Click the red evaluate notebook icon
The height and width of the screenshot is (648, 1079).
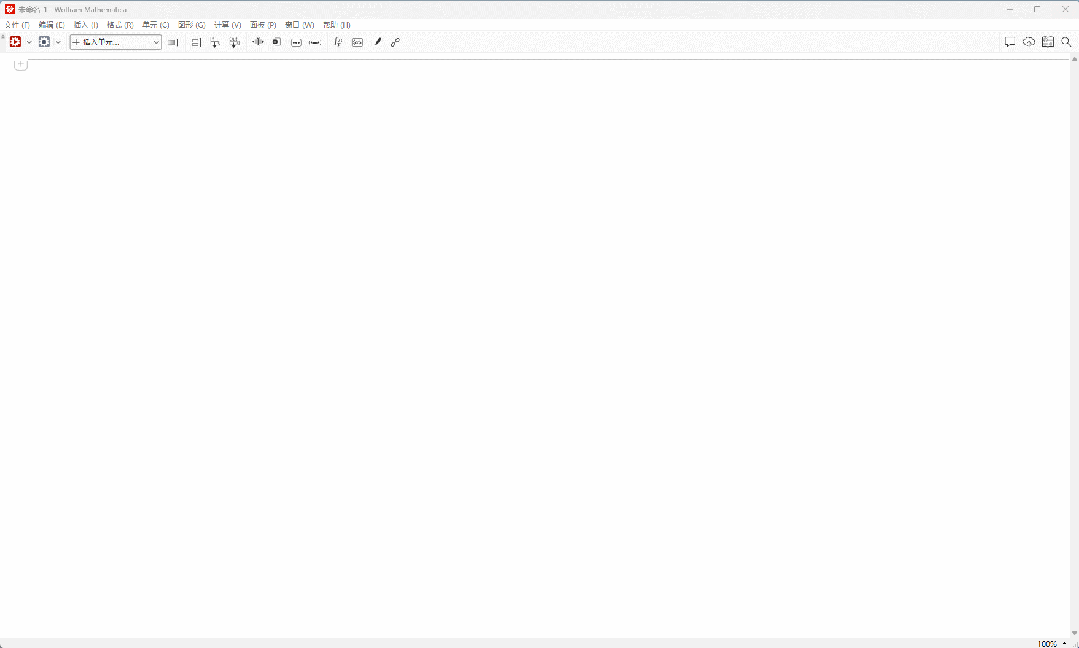[x=15, y=42]
